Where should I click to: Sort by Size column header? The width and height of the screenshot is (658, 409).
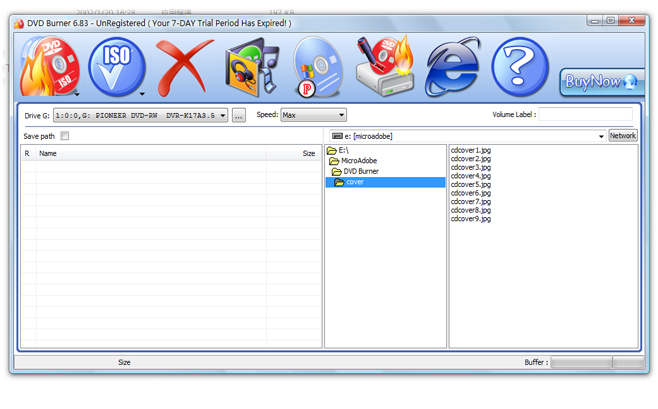click(294, 154)
